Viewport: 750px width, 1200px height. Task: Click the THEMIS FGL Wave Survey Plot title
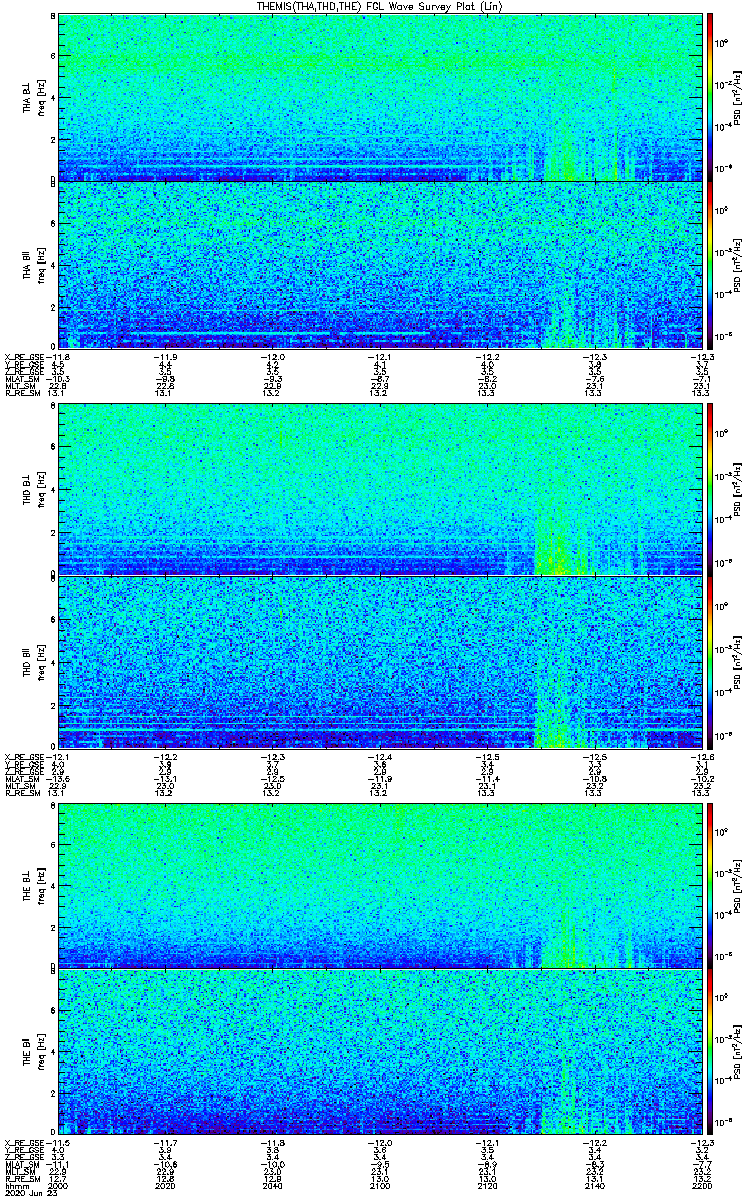point(381,6)
